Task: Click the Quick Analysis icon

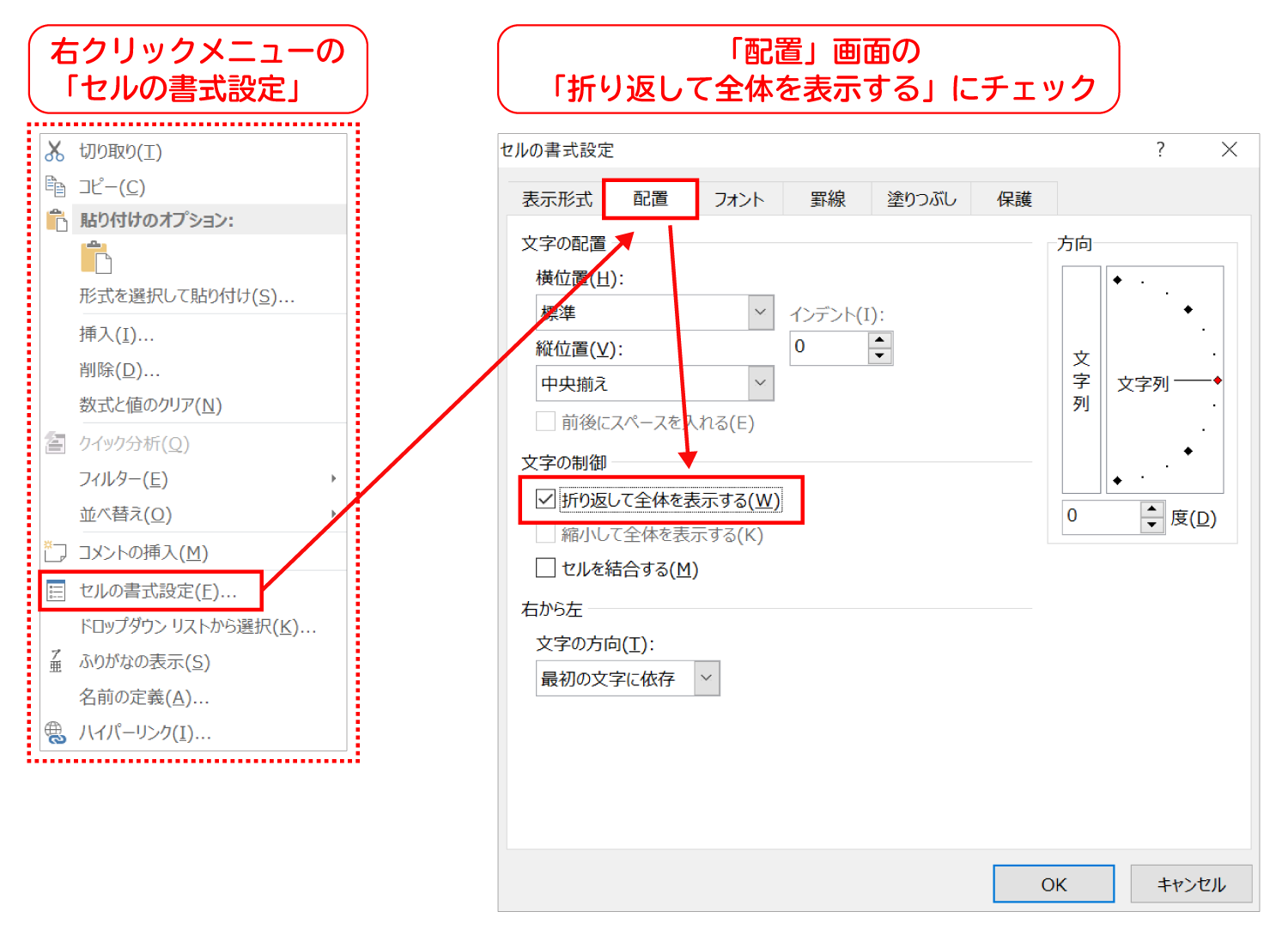Action: [x=55, y=443]
